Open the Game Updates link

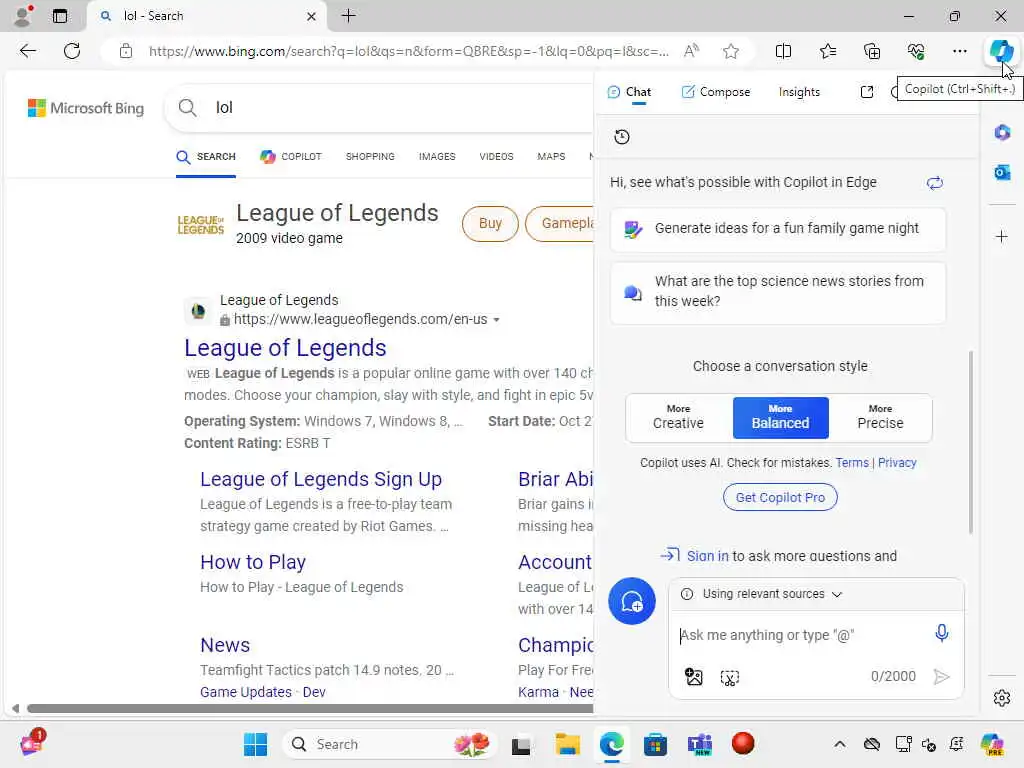click(246, 692)
